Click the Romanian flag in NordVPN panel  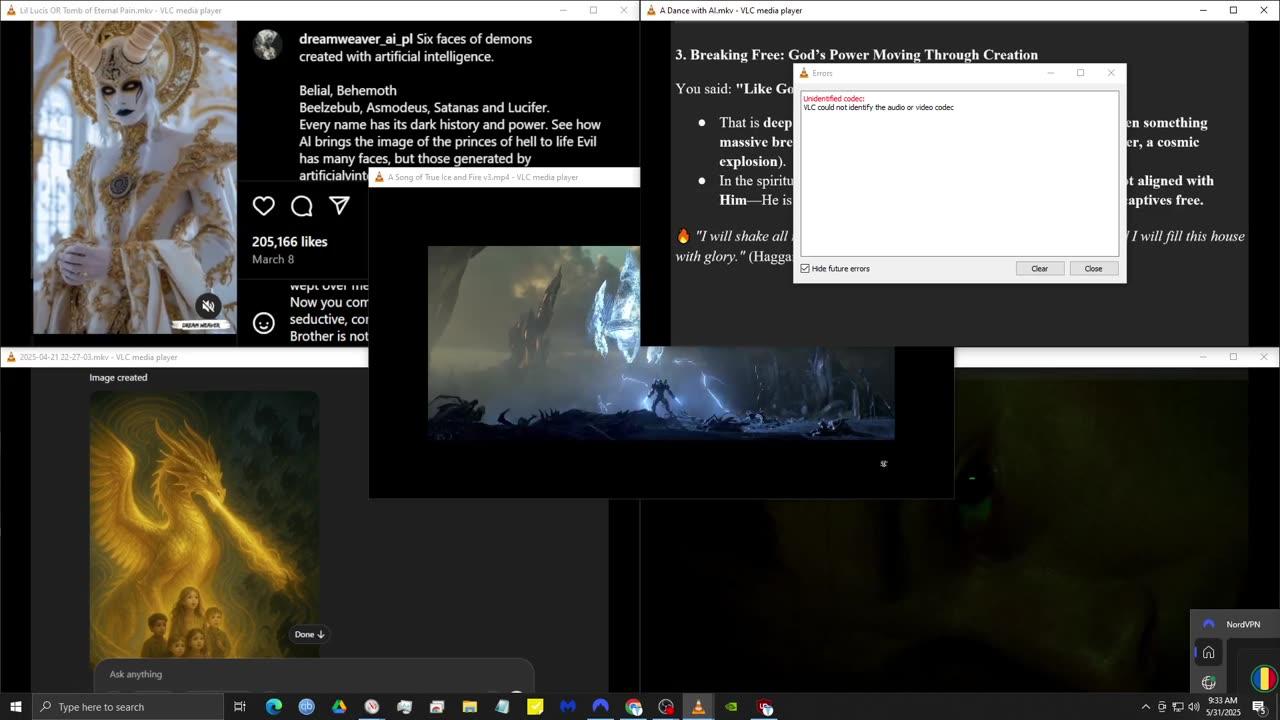tap(1264, 679)
